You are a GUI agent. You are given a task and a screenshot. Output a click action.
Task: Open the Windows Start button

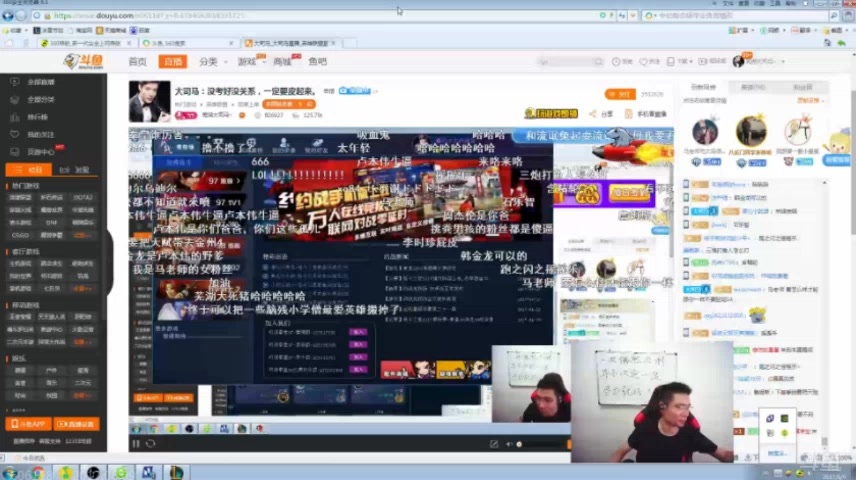point(10,473)
